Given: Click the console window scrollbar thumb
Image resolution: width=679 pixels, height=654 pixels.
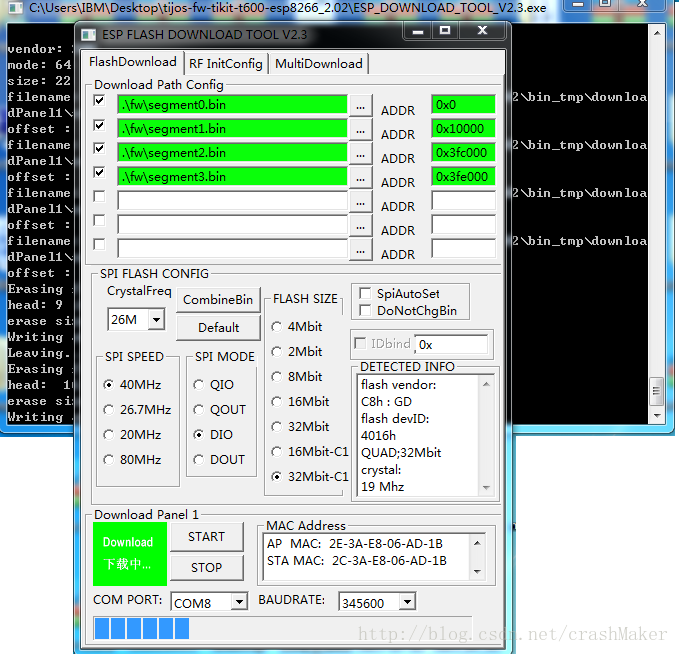Looking at the screenshot, I should [x=656, y=391].
